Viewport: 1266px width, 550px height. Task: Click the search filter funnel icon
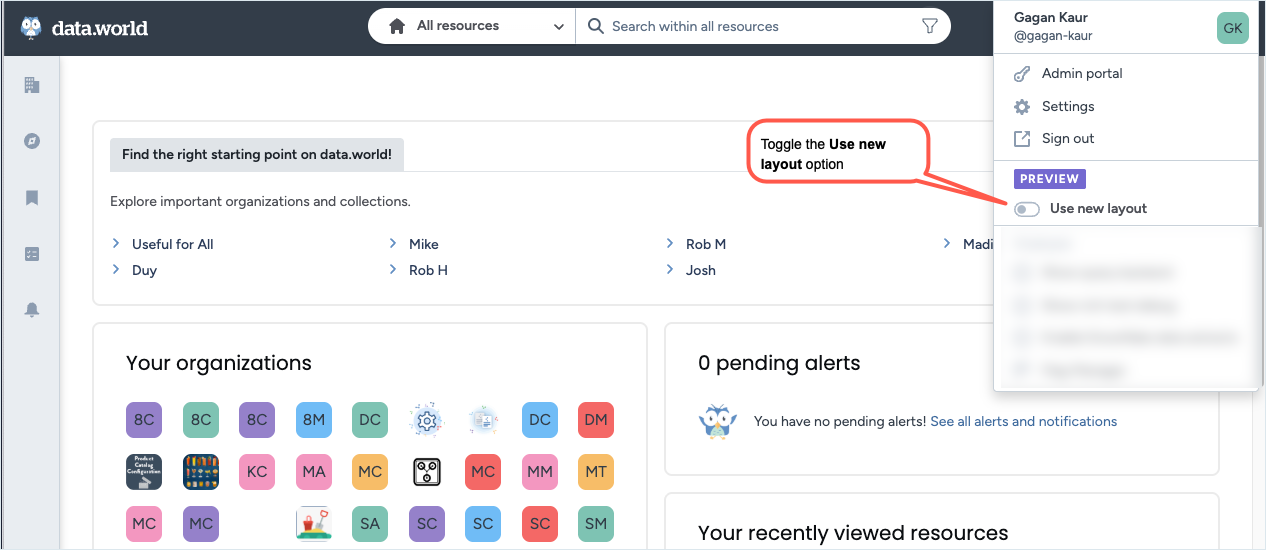tap(929, 26)
